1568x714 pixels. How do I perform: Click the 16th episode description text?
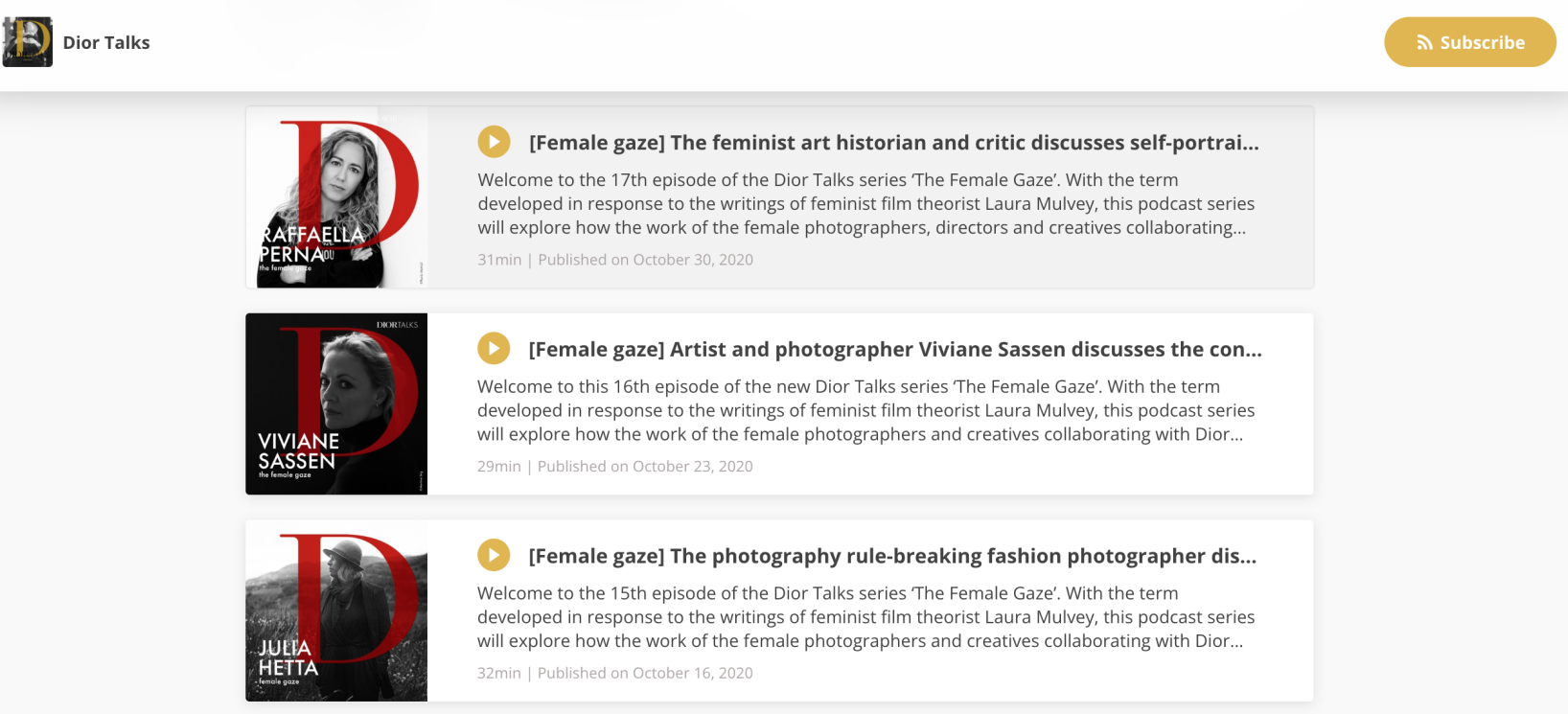(865, 410)
